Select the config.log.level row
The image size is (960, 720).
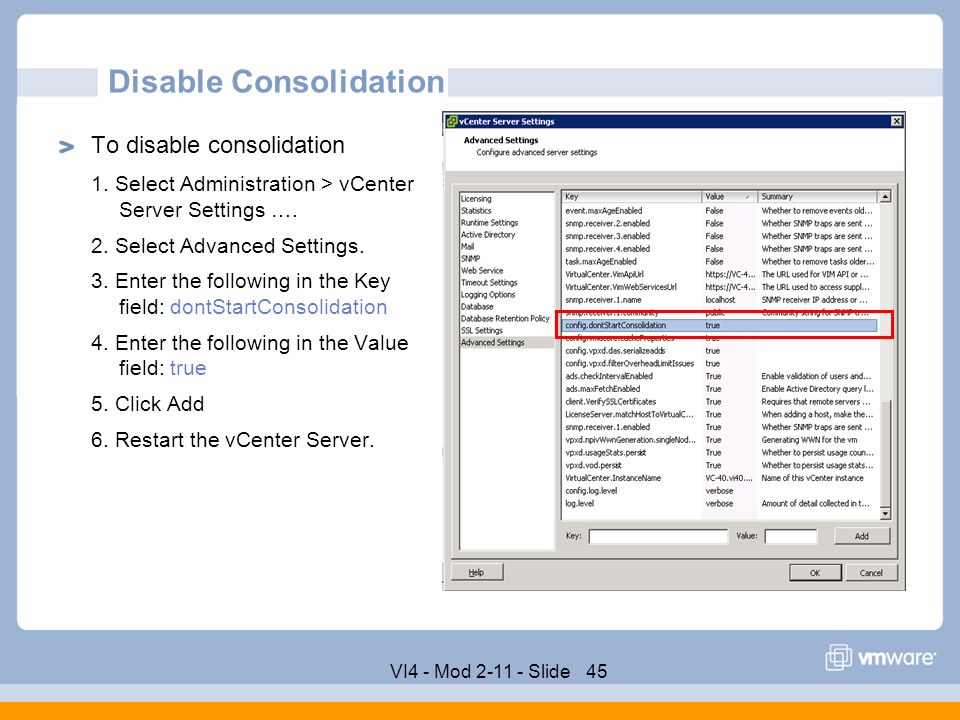point(720,491)
